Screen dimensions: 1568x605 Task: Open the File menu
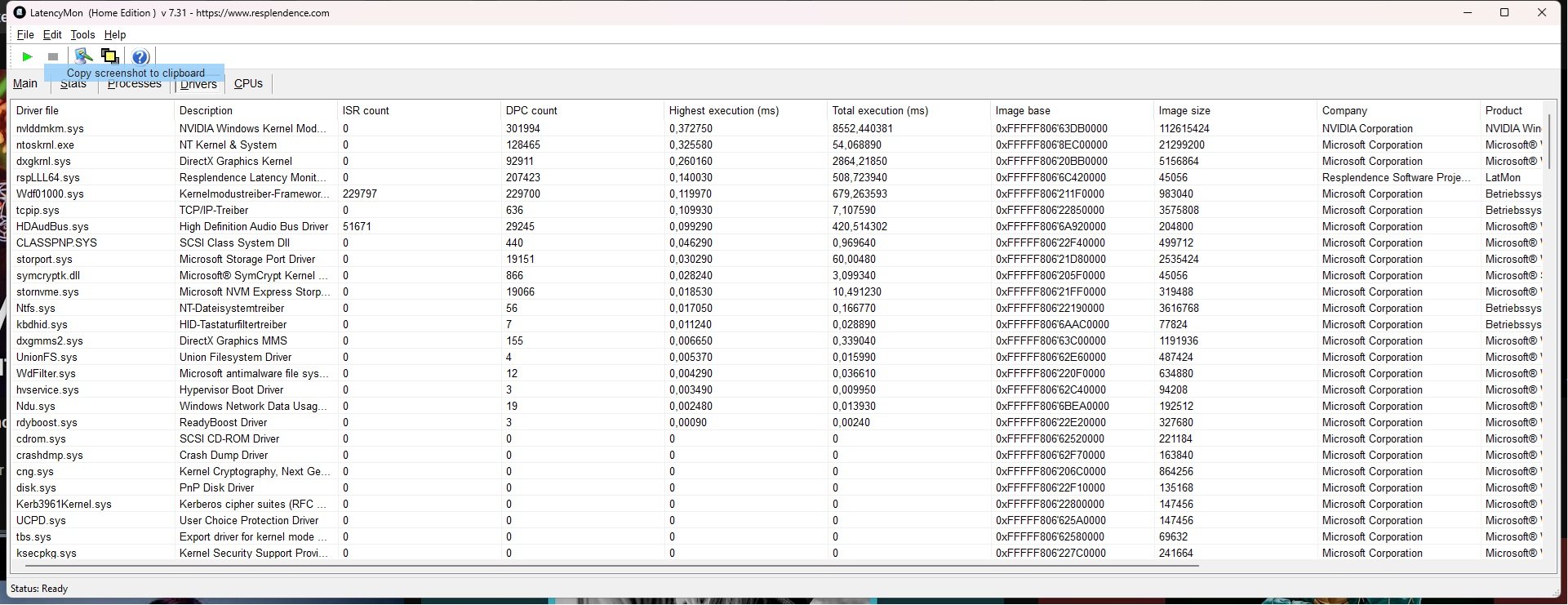(x=25, y=34)
